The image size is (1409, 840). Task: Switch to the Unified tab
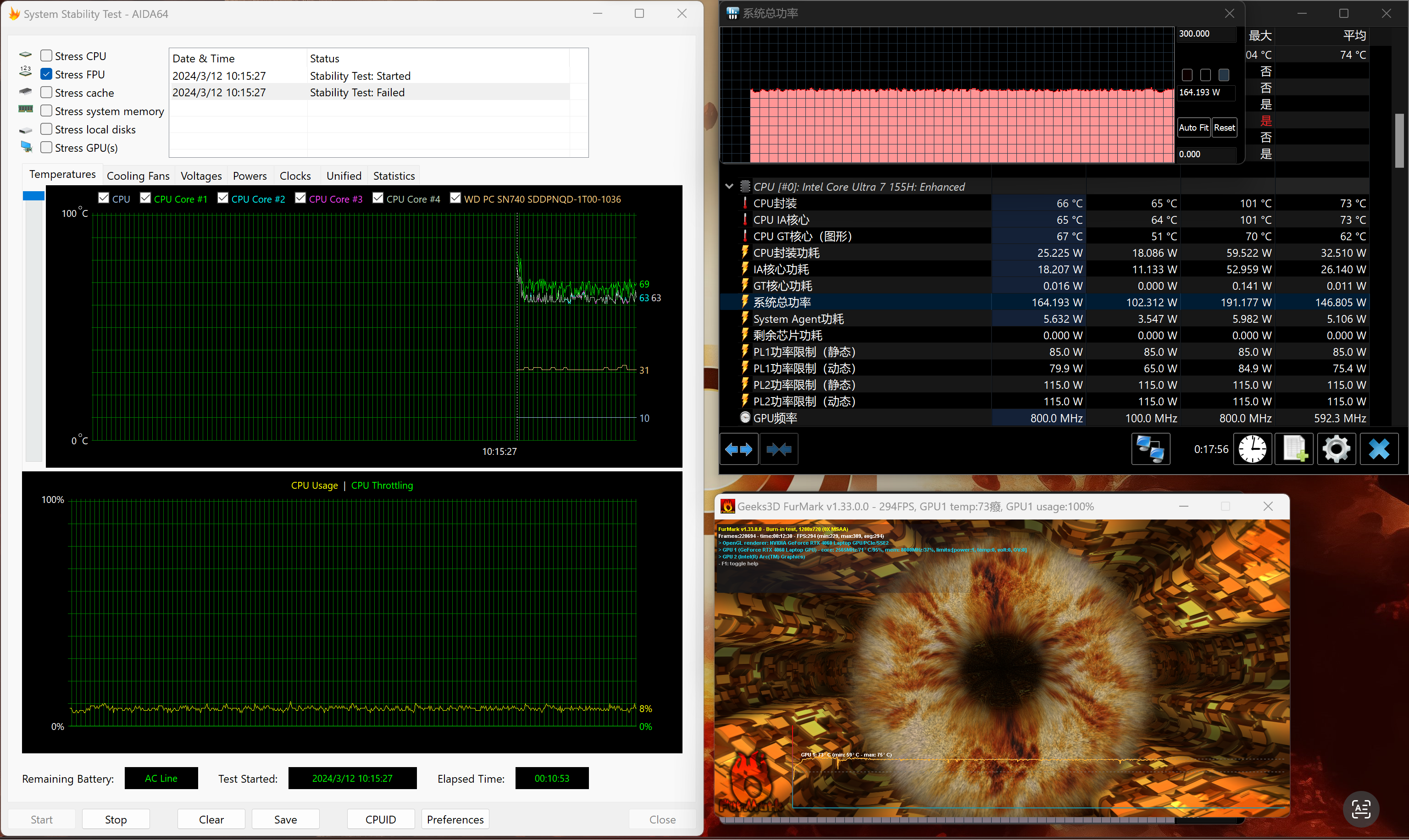pyautogui.click(x=344, y=176)
